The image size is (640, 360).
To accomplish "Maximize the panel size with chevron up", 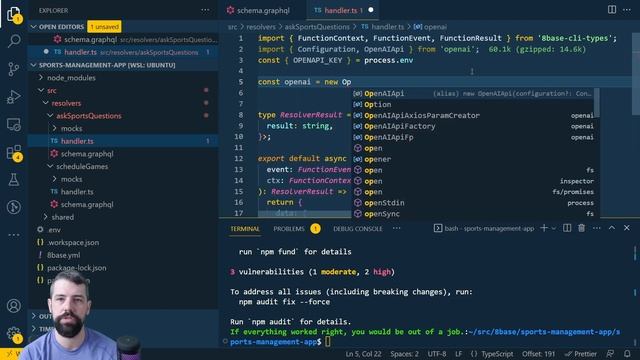I will tap(612, 228).
